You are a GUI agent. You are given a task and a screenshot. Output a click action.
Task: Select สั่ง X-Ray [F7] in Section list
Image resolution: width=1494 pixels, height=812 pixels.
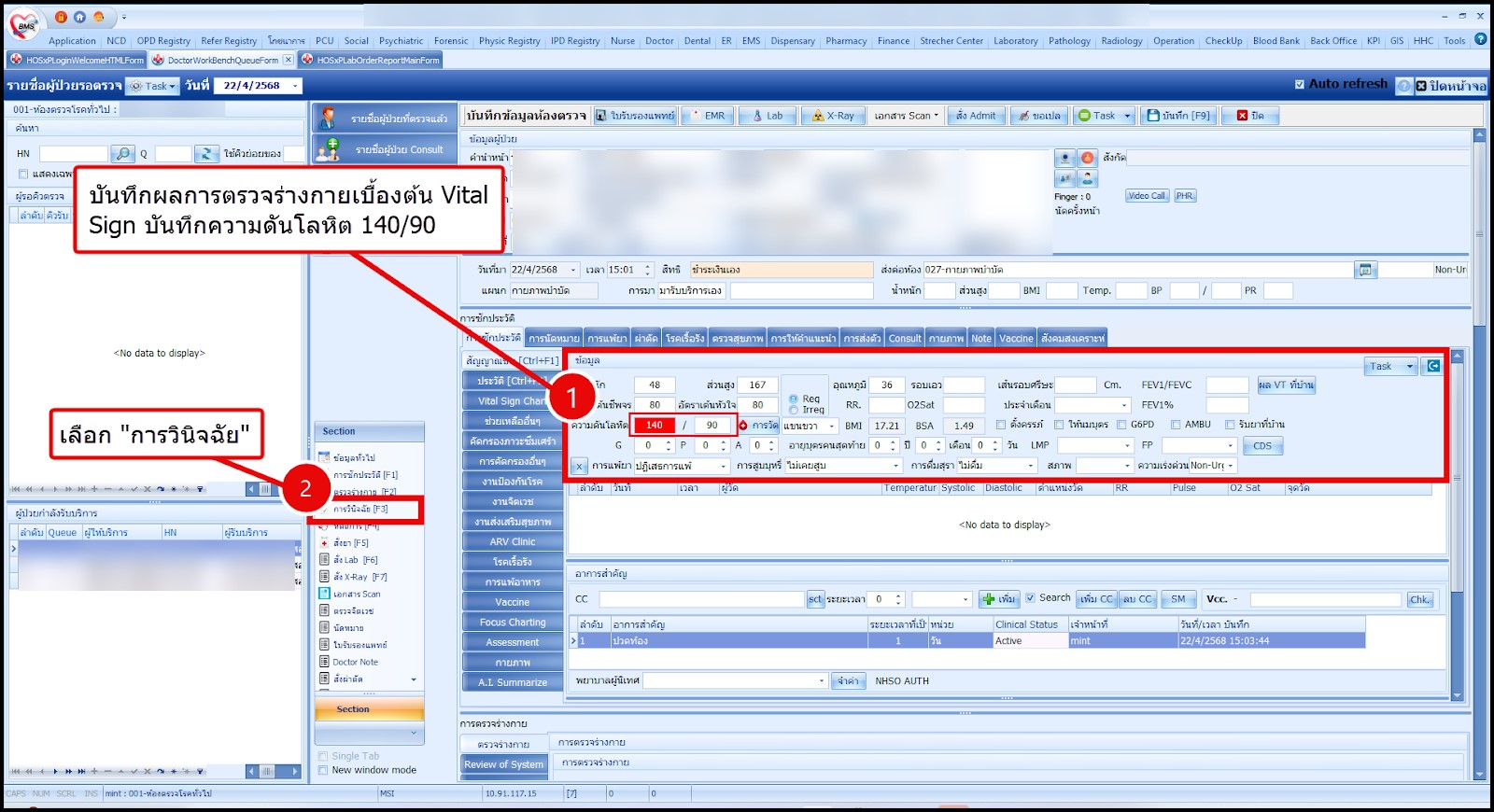(360, 577)
